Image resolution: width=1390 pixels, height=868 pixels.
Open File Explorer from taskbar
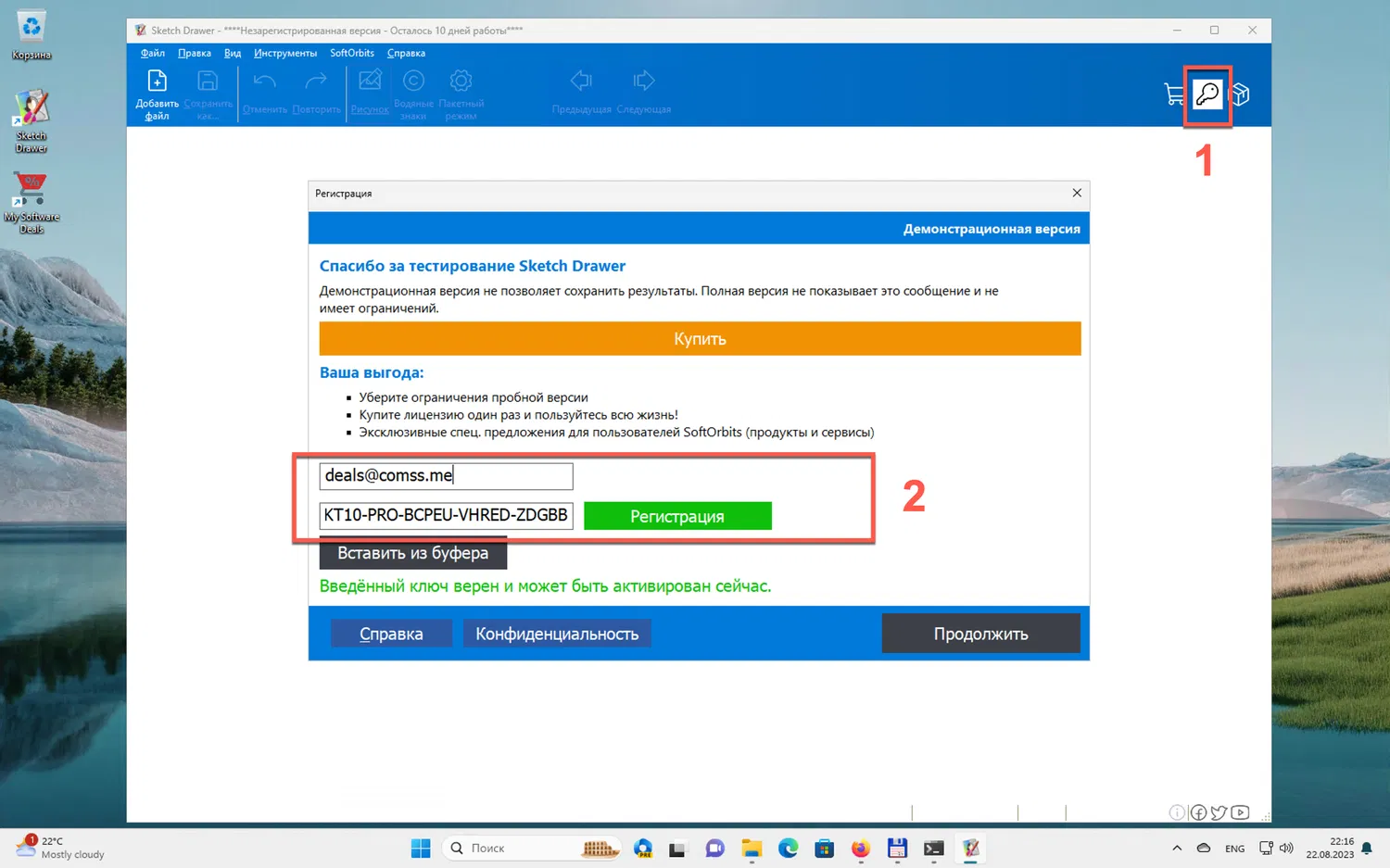752,848
